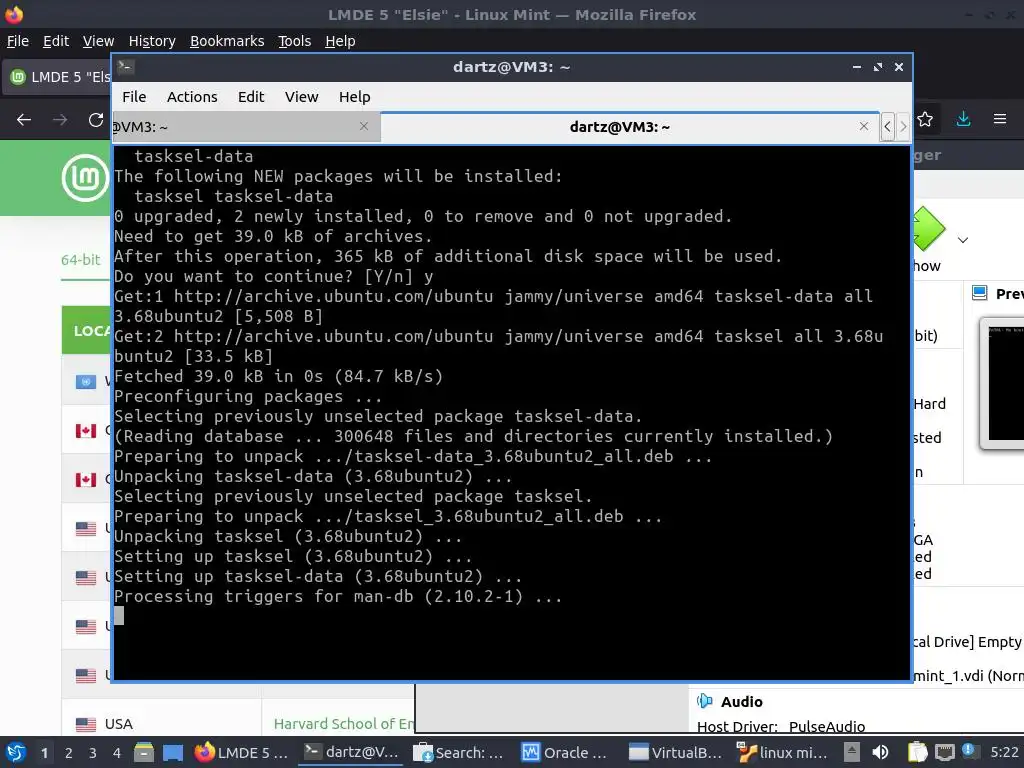Click the USA mirror row text
Screen dimensions: 1024x768
click(x=118, y=724)
